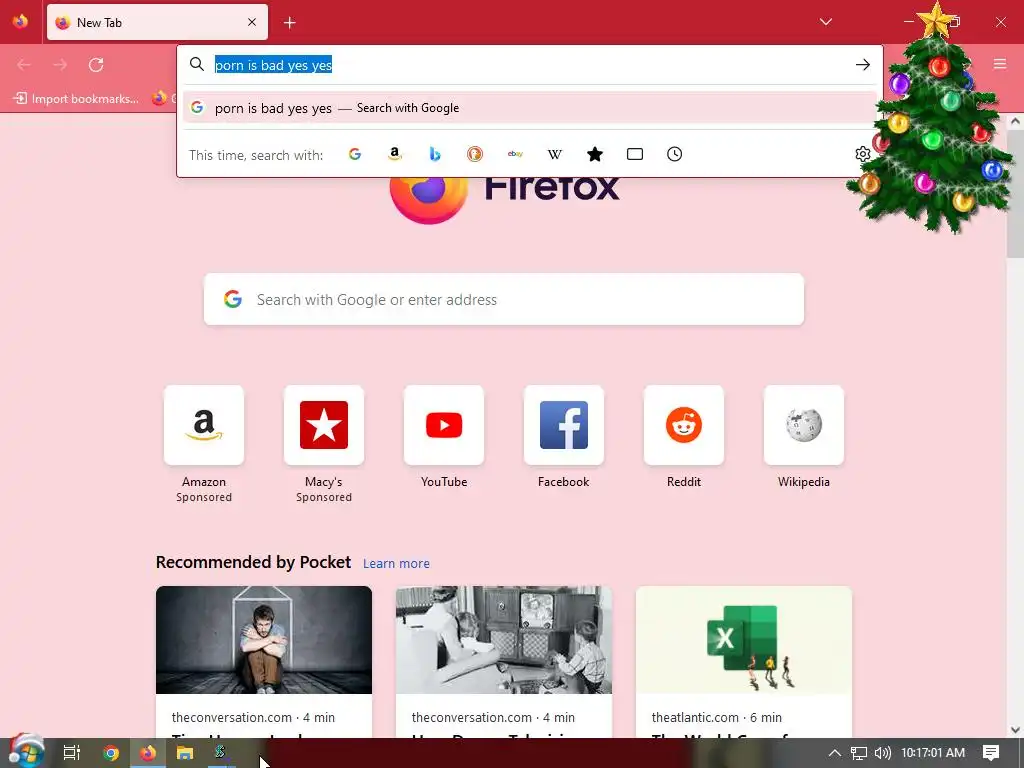This screenshot has width=1024, height=768.
Task: Open the clock showing 10:17:01 AM
Action: tap(933, 753)
